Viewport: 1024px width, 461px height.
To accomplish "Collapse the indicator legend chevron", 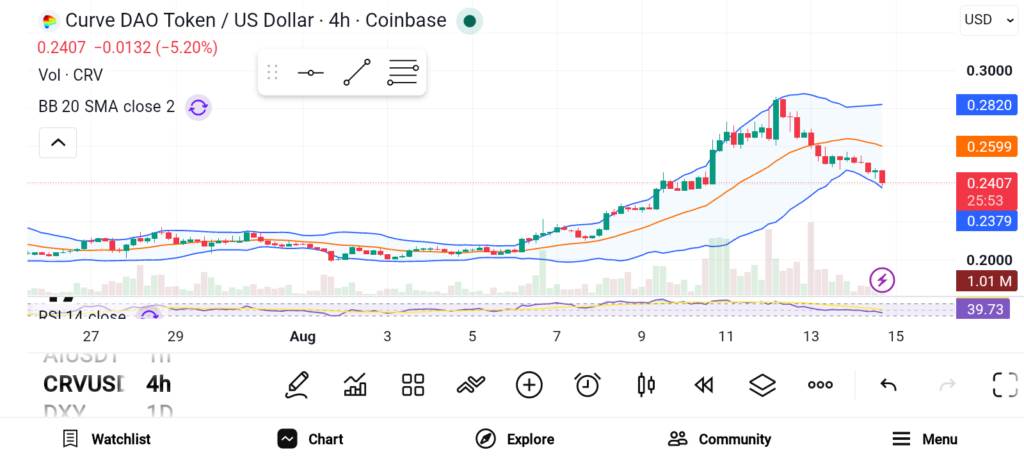I will 58,142.
